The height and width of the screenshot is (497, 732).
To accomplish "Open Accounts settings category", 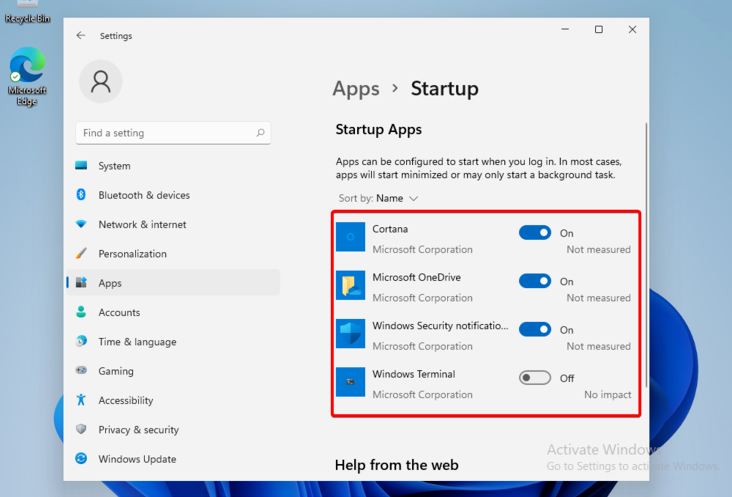I will [174, 312].
